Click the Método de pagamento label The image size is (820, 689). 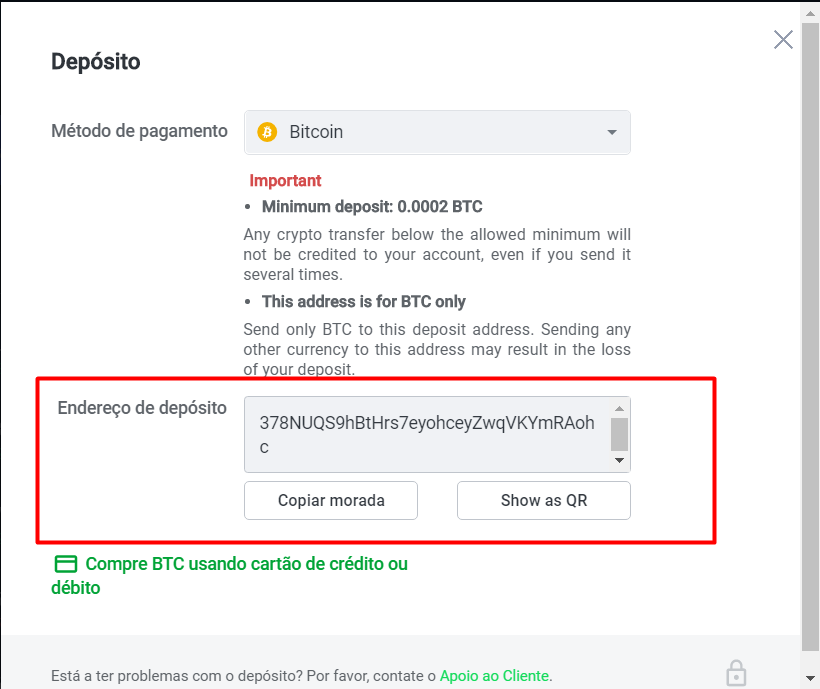[139, 131]
